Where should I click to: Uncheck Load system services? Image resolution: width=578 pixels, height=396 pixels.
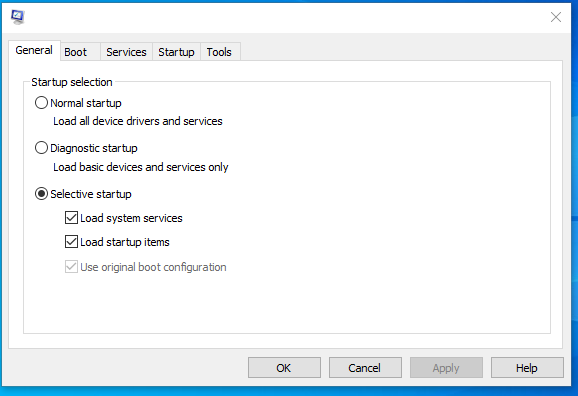71,218
